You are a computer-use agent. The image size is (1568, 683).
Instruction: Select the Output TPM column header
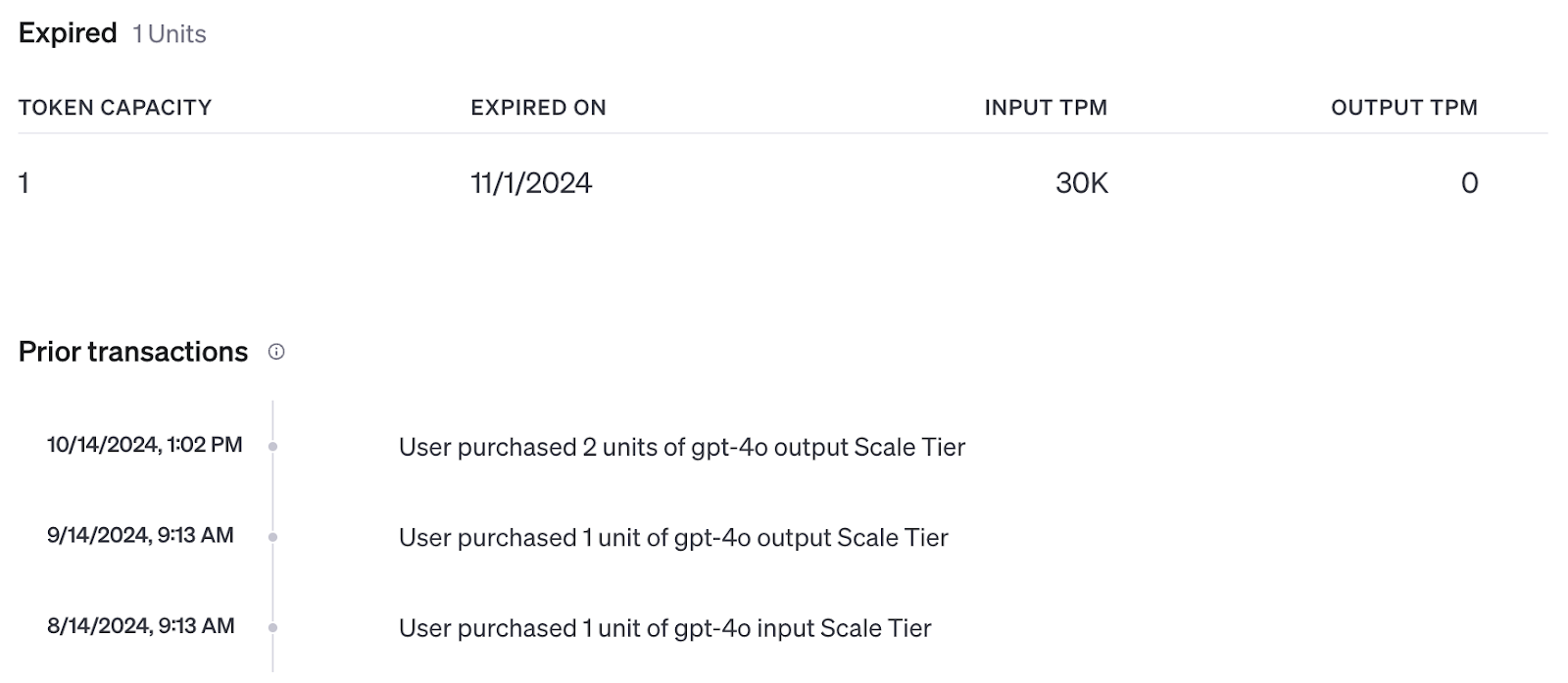(x=1404, y=108)
